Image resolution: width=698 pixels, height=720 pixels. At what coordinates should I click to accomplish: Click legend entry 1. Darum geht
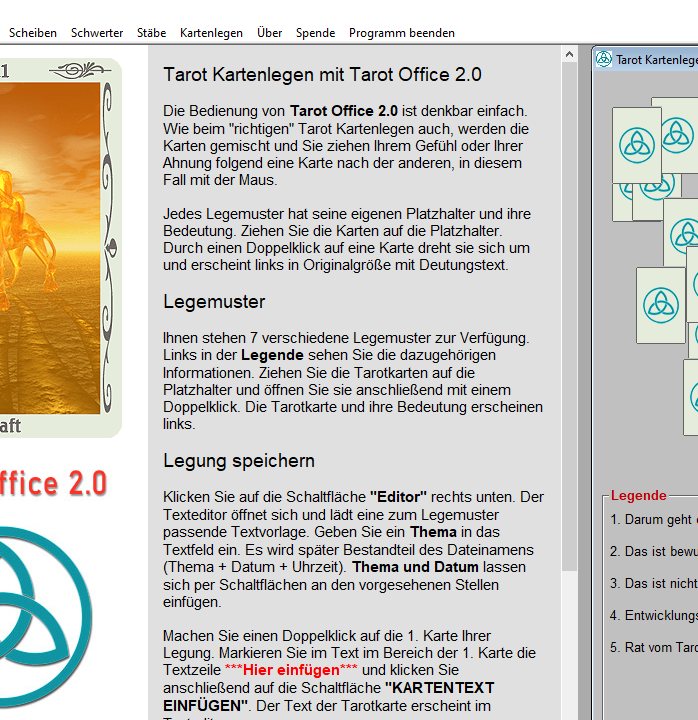(654, 519)
